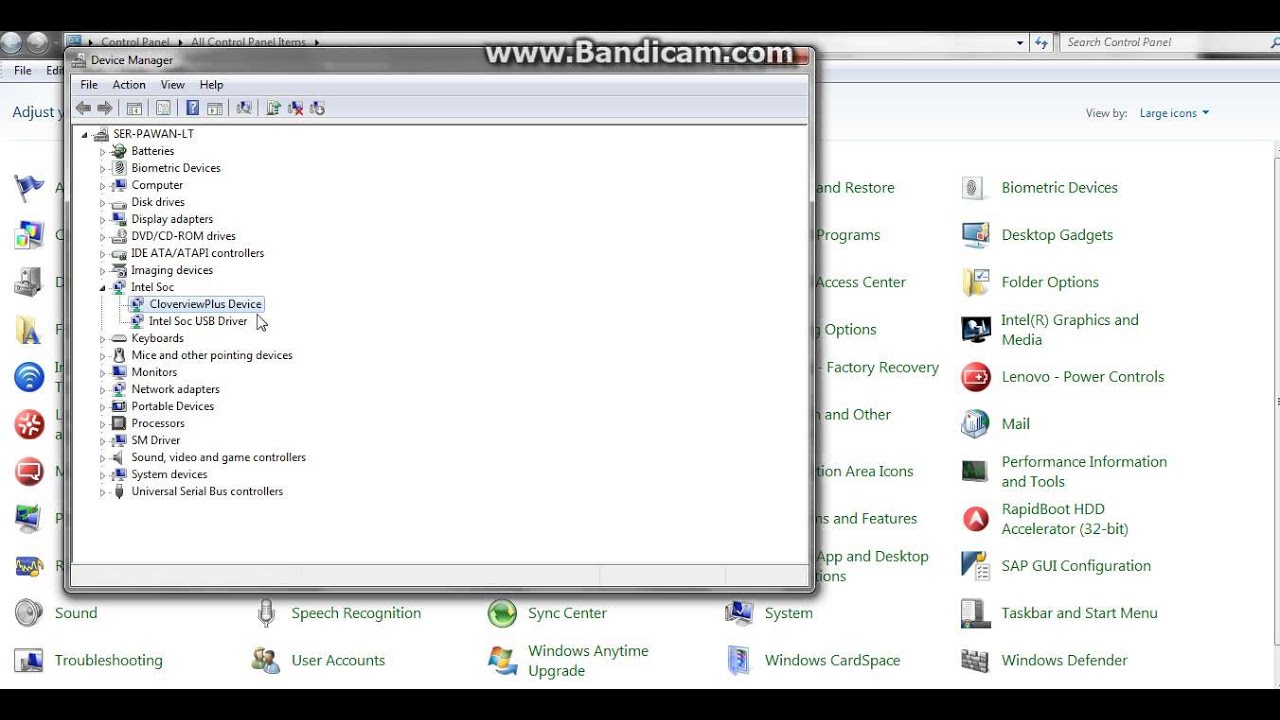Click the refresh button beside the address bar

pyautogui.click(x=1041, y=43)
